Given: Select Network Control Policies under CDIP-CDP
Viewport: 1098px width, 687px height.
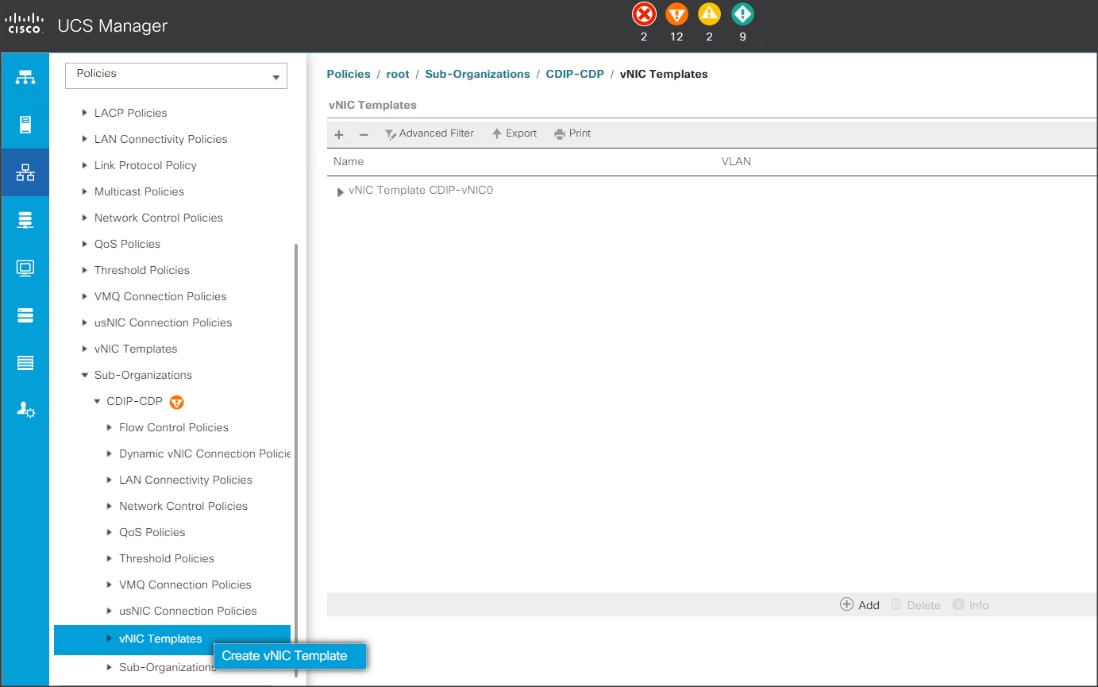Looking at the screenshot, I should 183,506.
